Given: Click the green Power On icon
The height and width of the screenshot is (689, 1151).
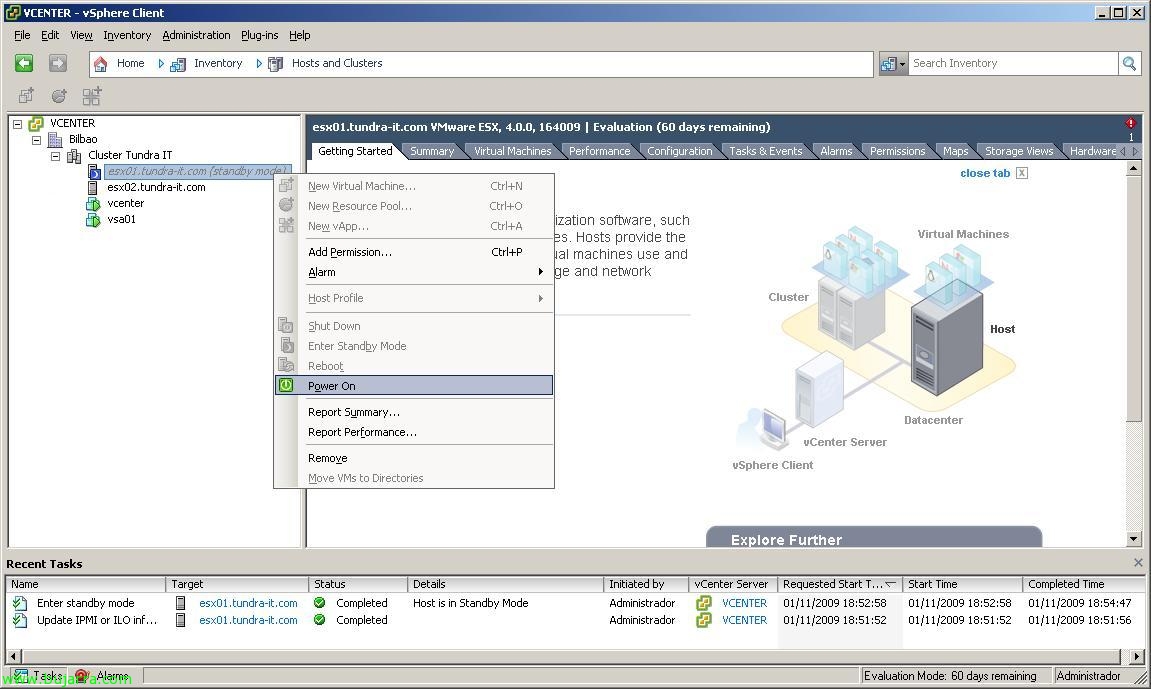Looking at the screenshot, I should tap(286, 385).
